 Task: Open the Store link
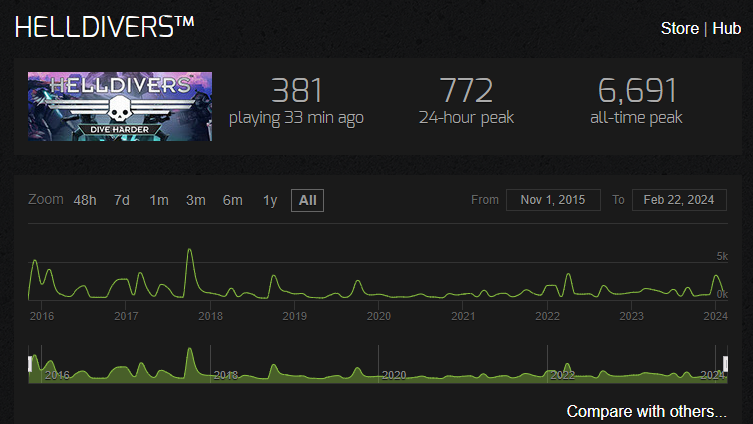click(x=680, y=28)
